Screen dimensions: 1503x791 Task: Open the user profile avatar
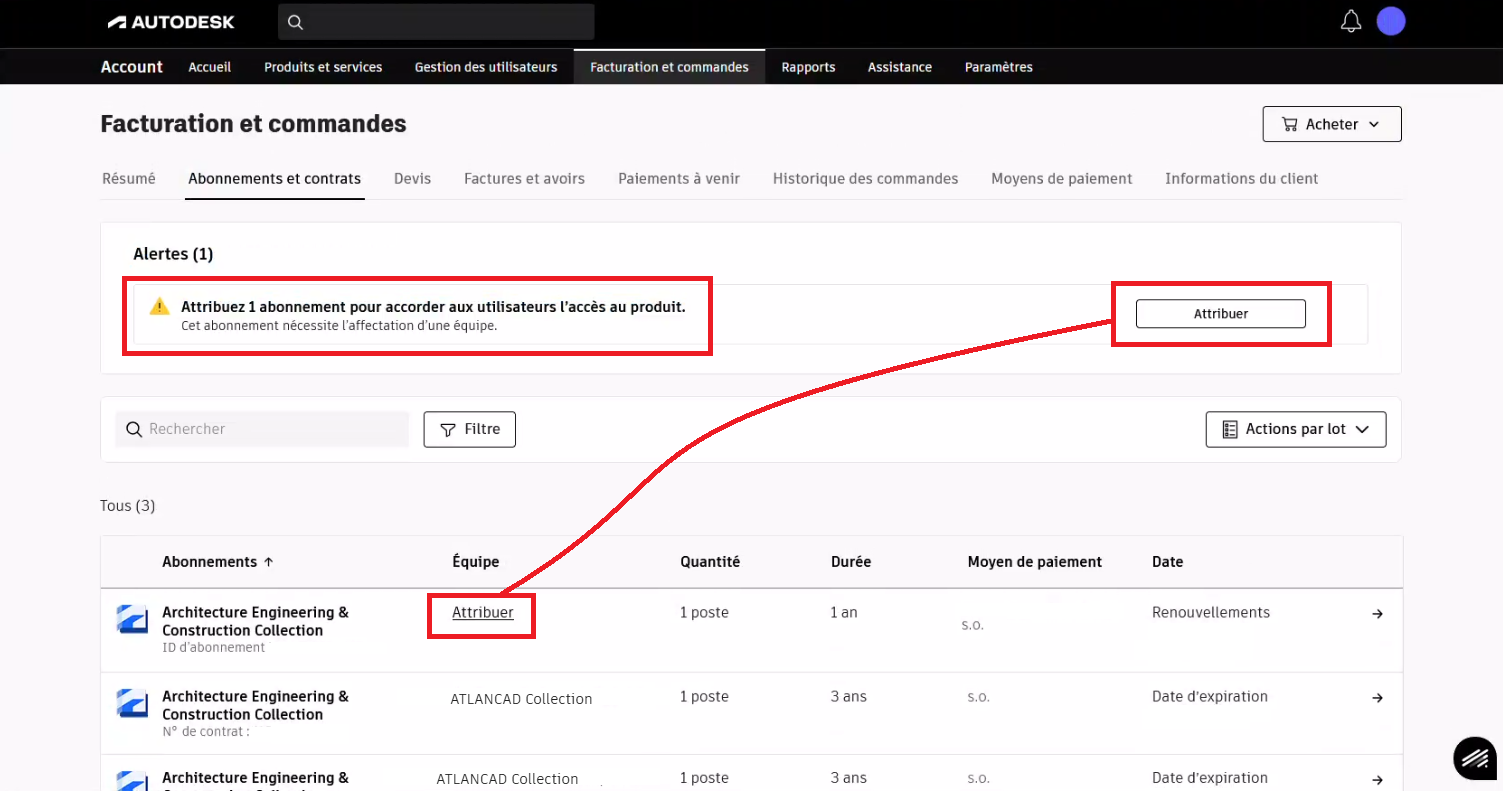[x=1390, y=21]
